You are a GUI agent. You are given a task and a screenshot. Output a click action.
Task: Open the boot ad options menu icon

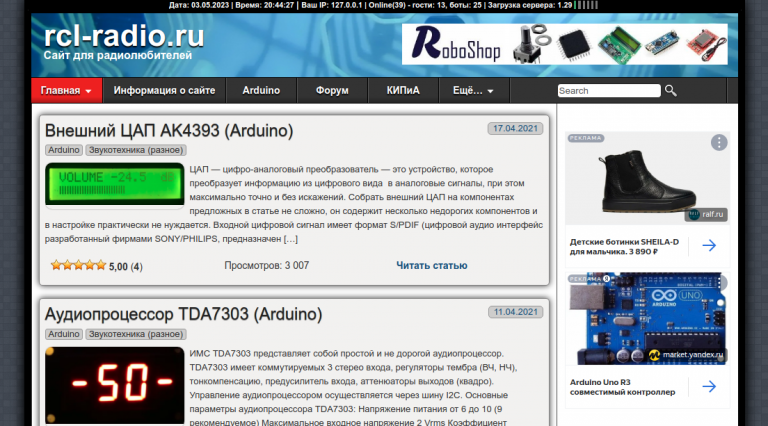tap(719, 142)
